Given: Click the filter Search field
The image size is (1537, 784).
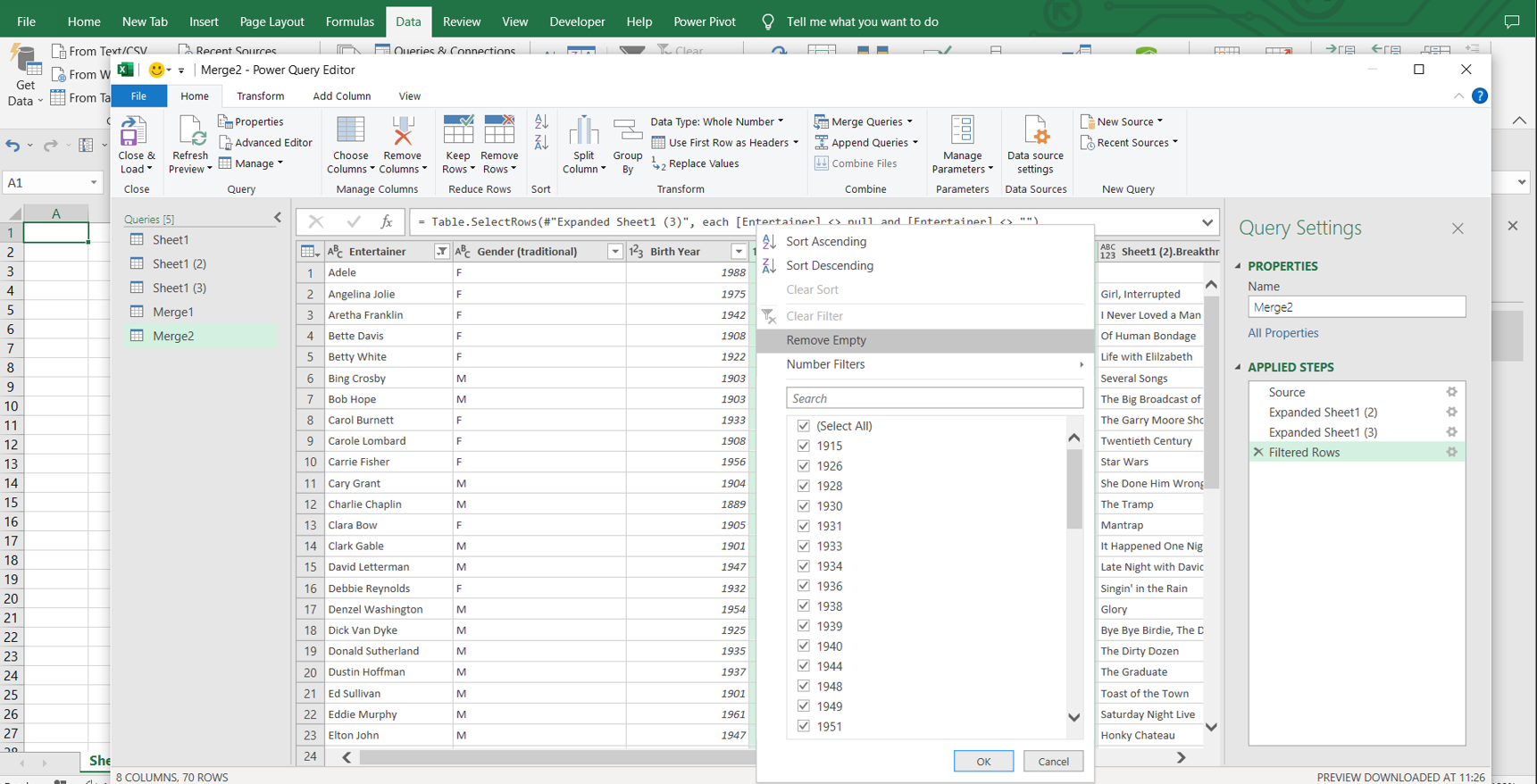Looking at the screenshot, I should click(934, 398).
